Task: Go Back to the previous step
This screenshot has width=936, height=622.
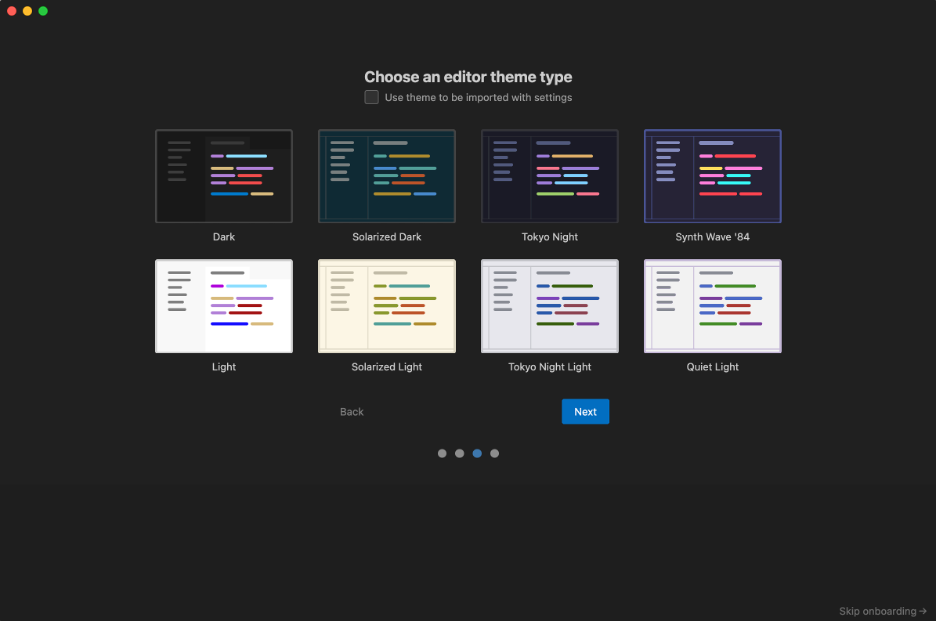Action: [352, 412]
